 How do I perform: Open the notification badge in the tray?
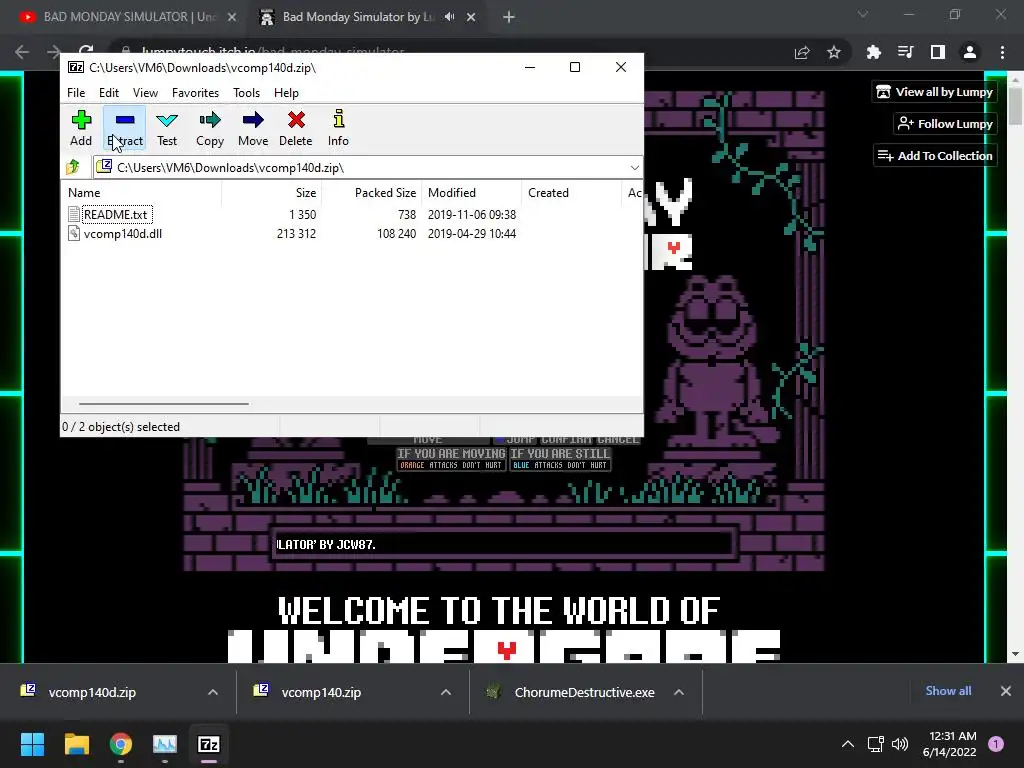pos(996,744)
